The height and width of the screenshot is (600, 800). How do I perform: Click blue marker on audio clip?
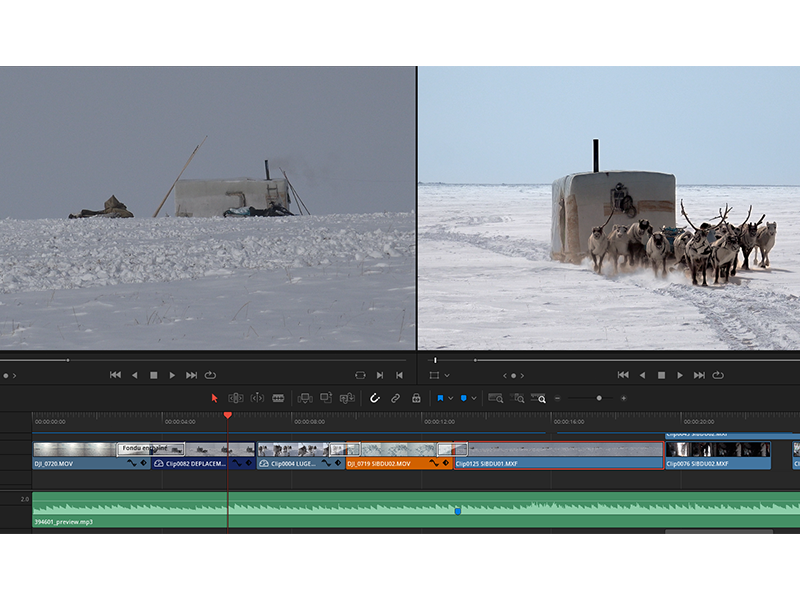[x=458, y=511]
